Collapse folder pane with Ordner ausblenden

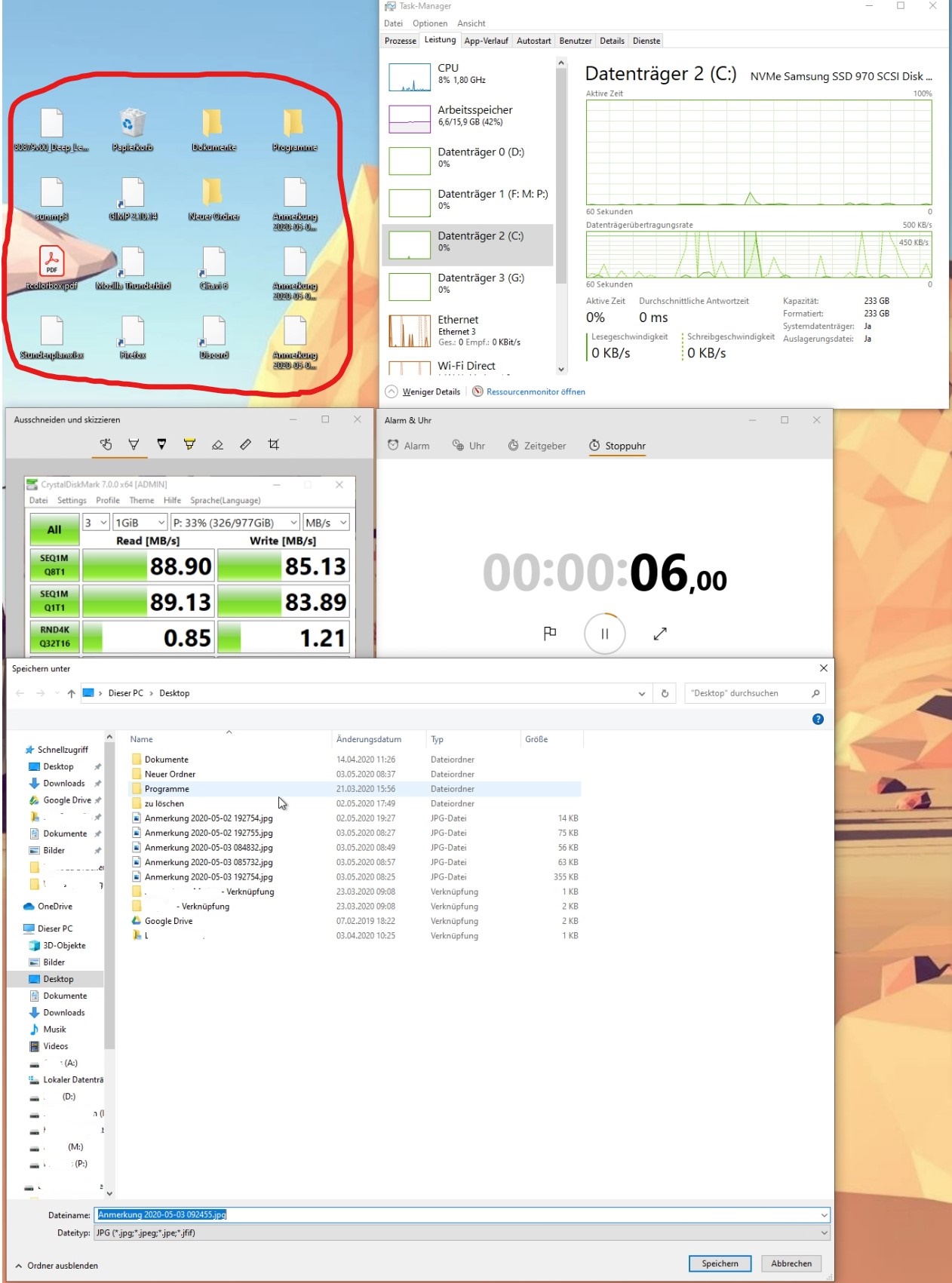(x=57, y=1266)
